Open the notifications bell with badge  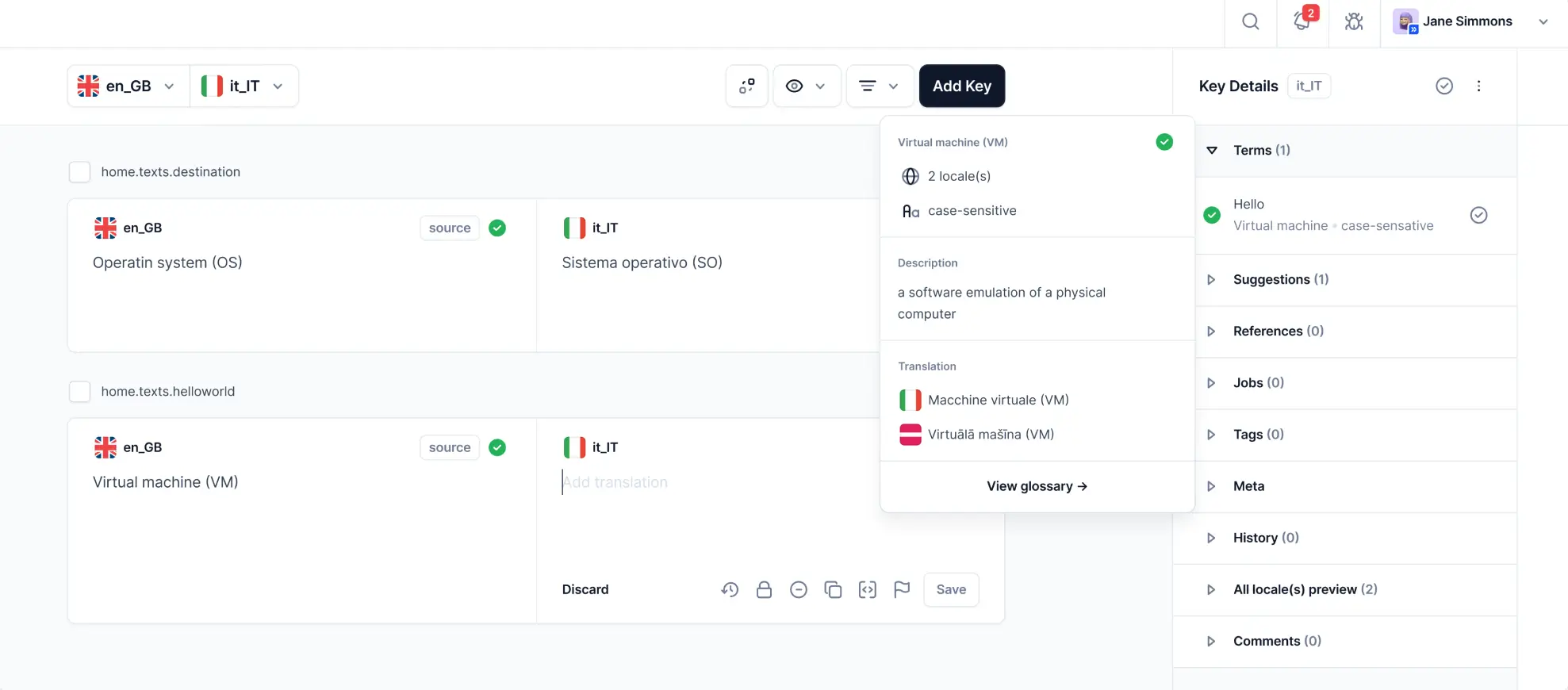coord(1302,21)
